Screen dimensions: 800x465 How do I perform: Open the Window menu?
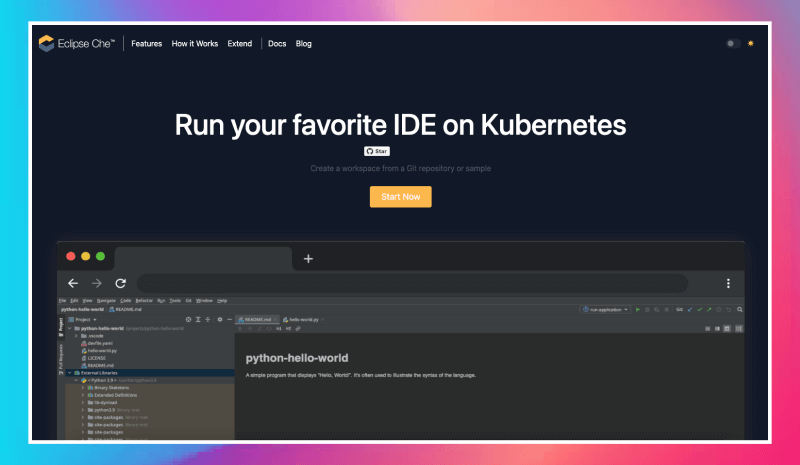pos(204,301)
